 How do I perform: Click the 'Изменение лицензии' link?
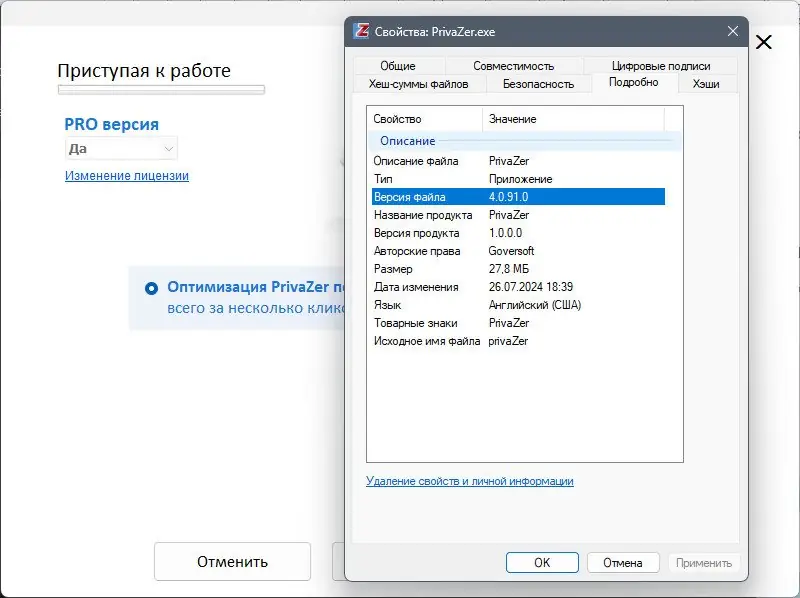pyautogui.click(x=127, y=176)
